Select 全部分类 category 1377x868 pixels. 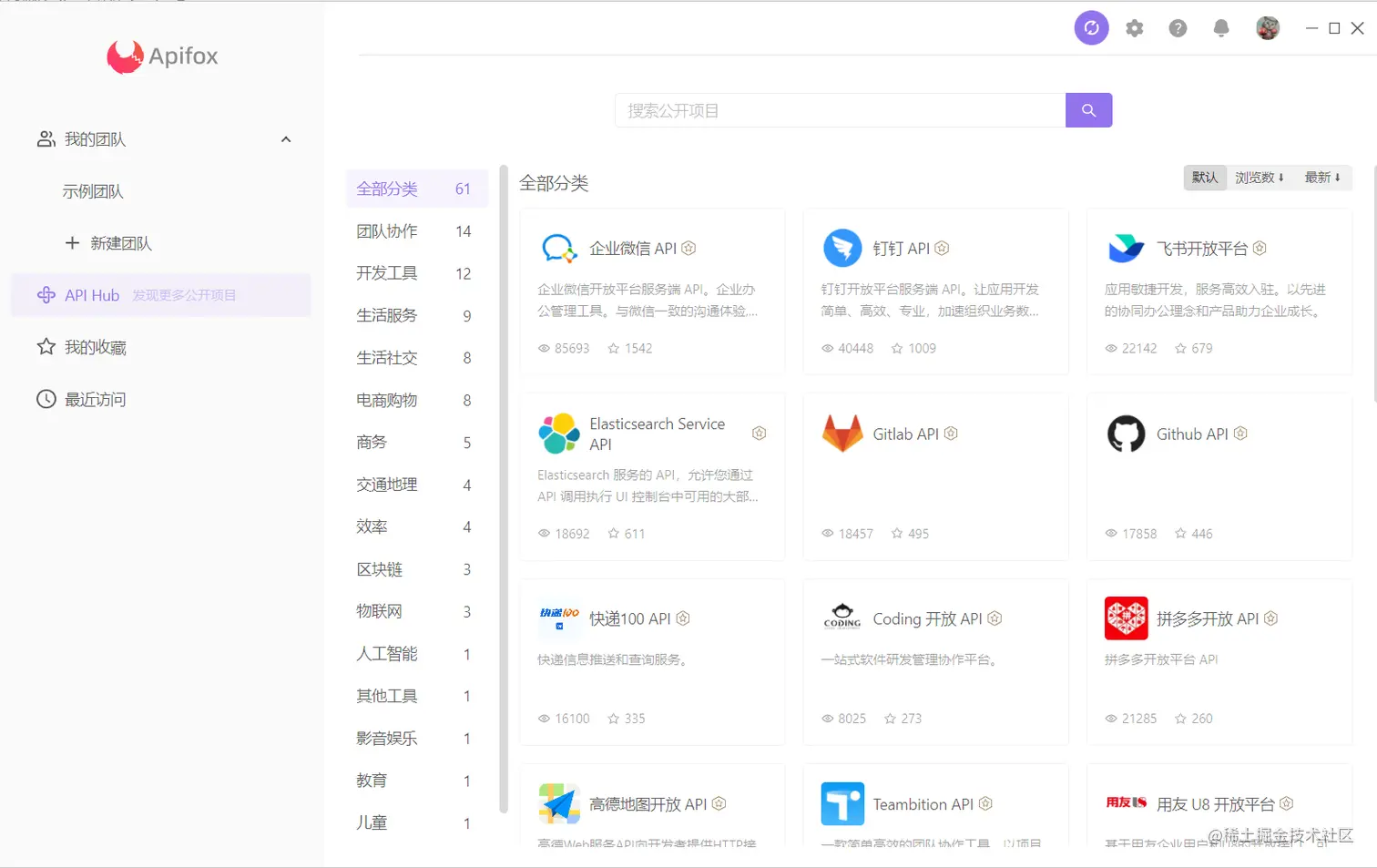417,189
